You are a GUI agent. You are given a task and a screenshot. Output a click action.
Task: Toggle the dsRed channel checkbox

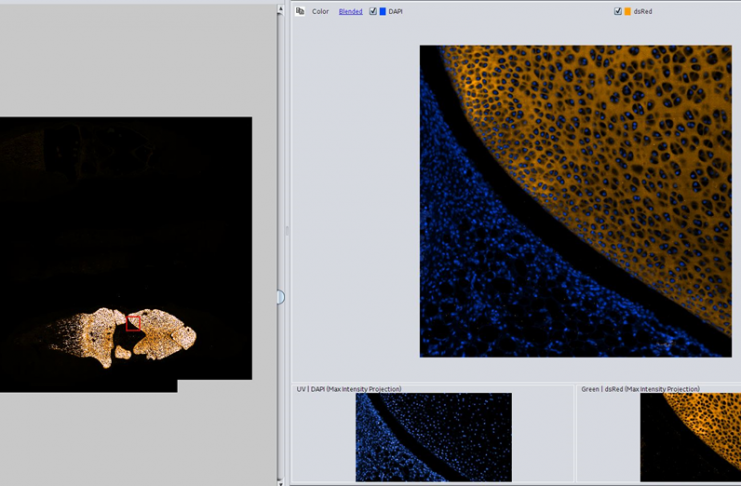(x=618, y=12)
